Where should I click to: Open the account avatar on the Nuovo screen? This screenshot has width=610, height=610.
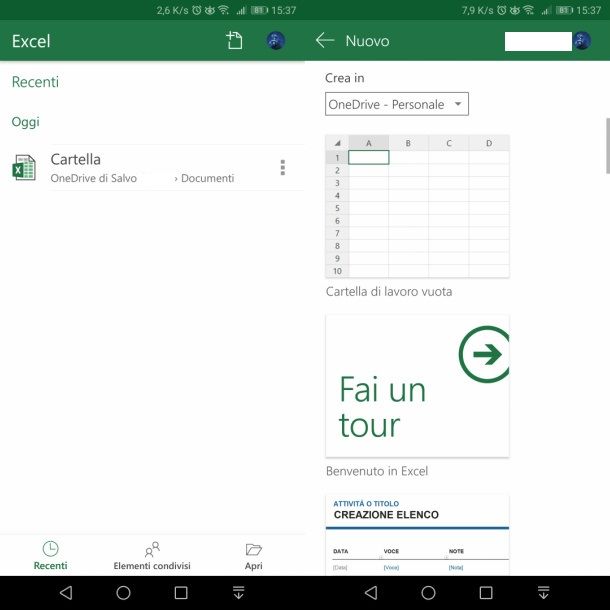pyautogui.click(x=582, y=41)
